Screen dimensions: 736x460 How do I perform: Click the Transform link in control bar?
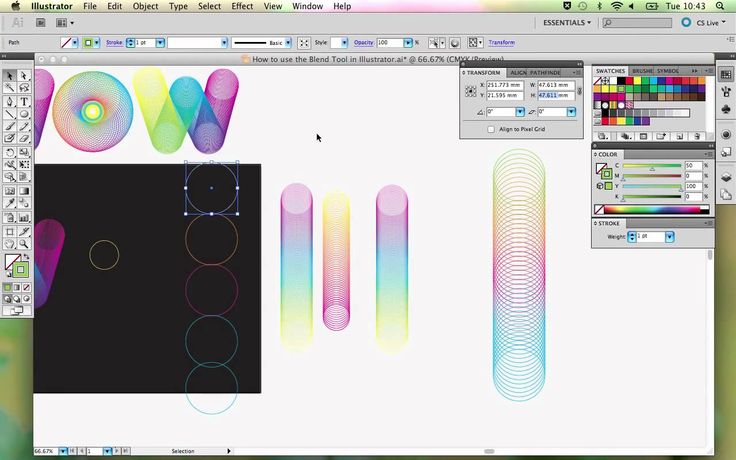pos(502,43)
